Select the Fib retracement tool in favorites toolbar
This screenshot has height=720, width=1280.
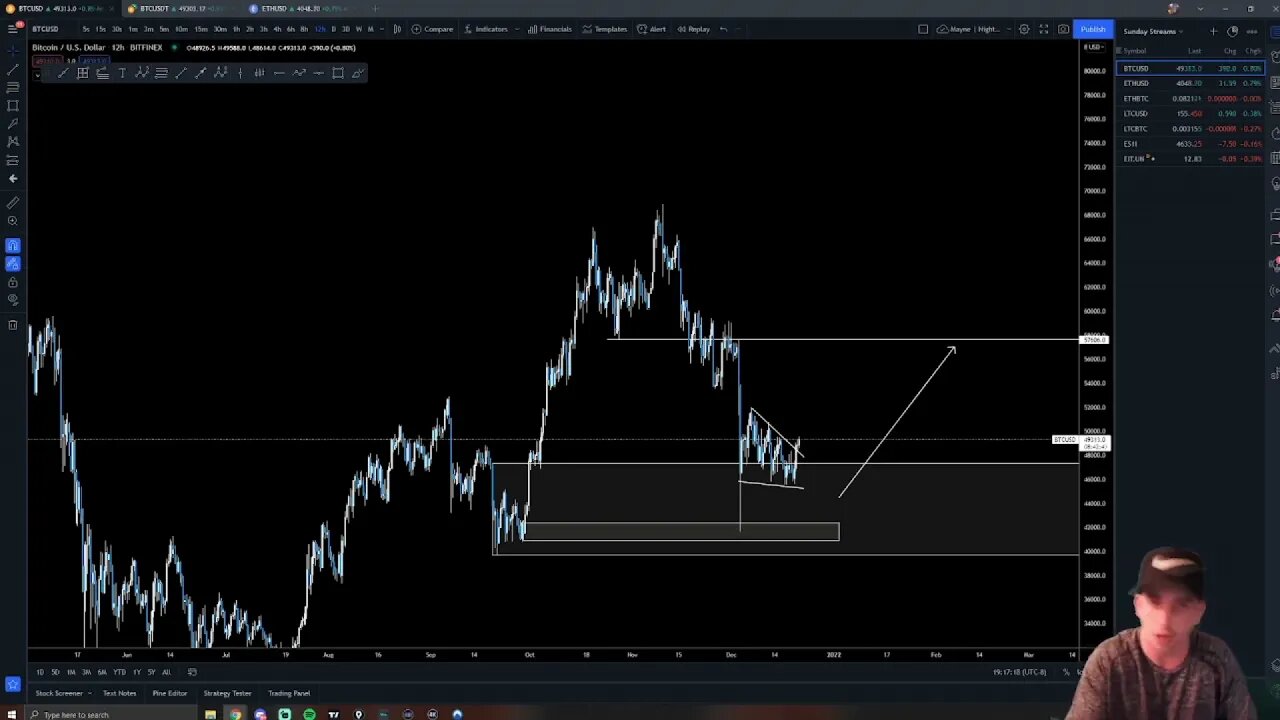pos(161,73)
